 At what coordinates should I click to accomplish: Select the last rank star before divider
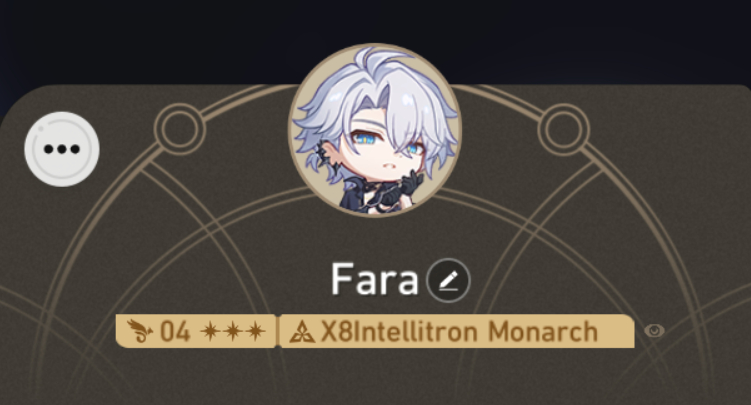click(x=255, y=331)
